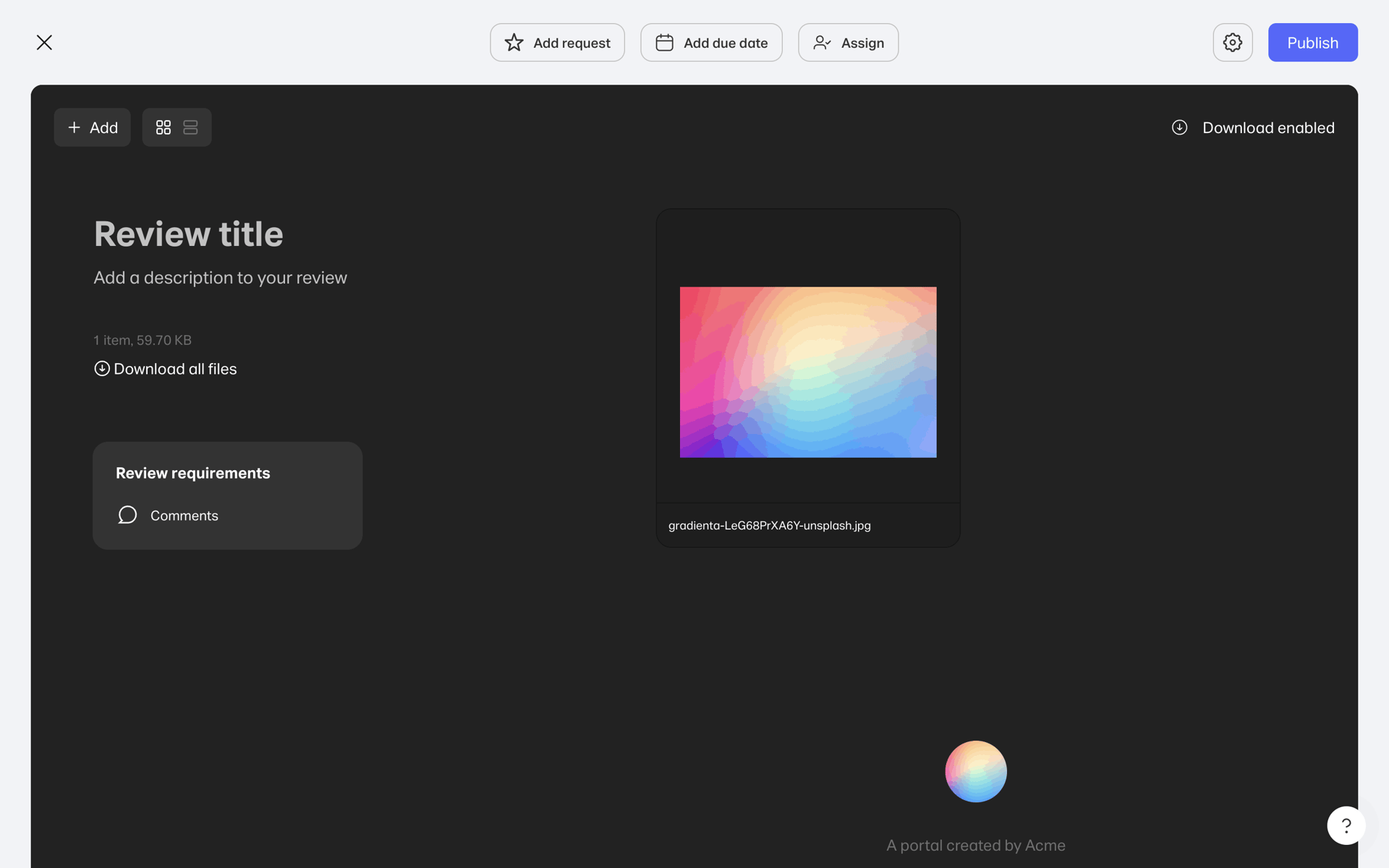Click the round gradient portal logo
The image size is (1389, 868).
pyautogui.click(x=976, y=771)
